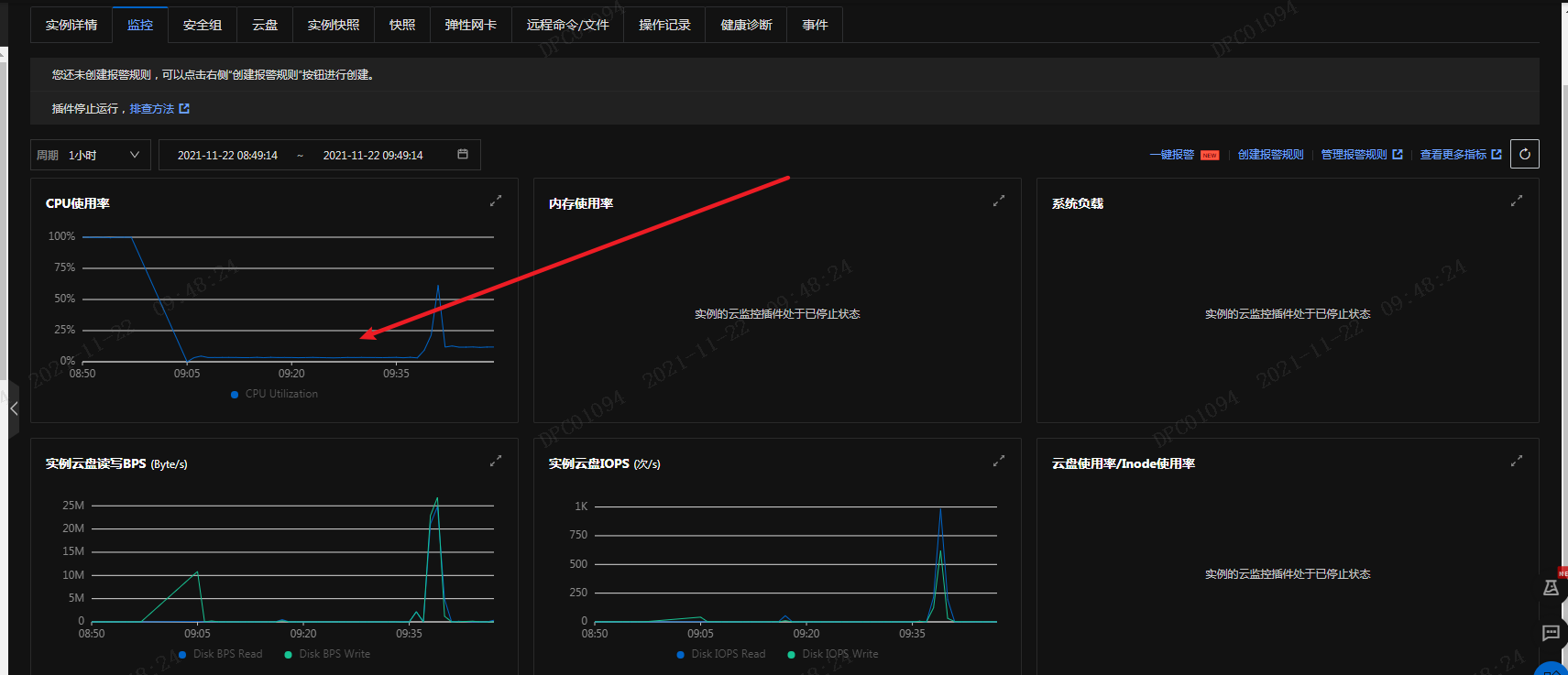Enlarge the 系统负载 chart
1568x675 pixels.
point(1517,201)
